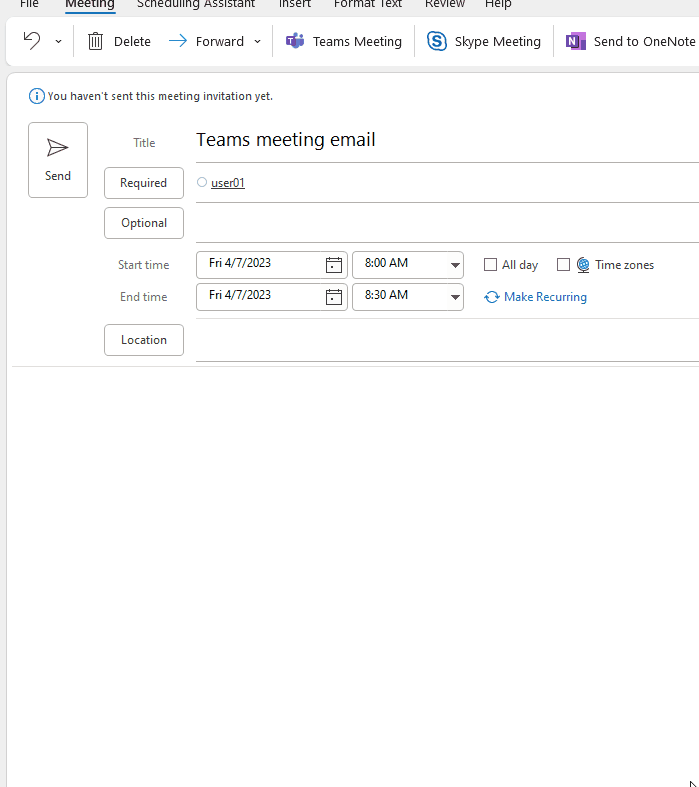This screenshot has width=699, height=787.
Task: Click the Delete label text
Action: 132,42
